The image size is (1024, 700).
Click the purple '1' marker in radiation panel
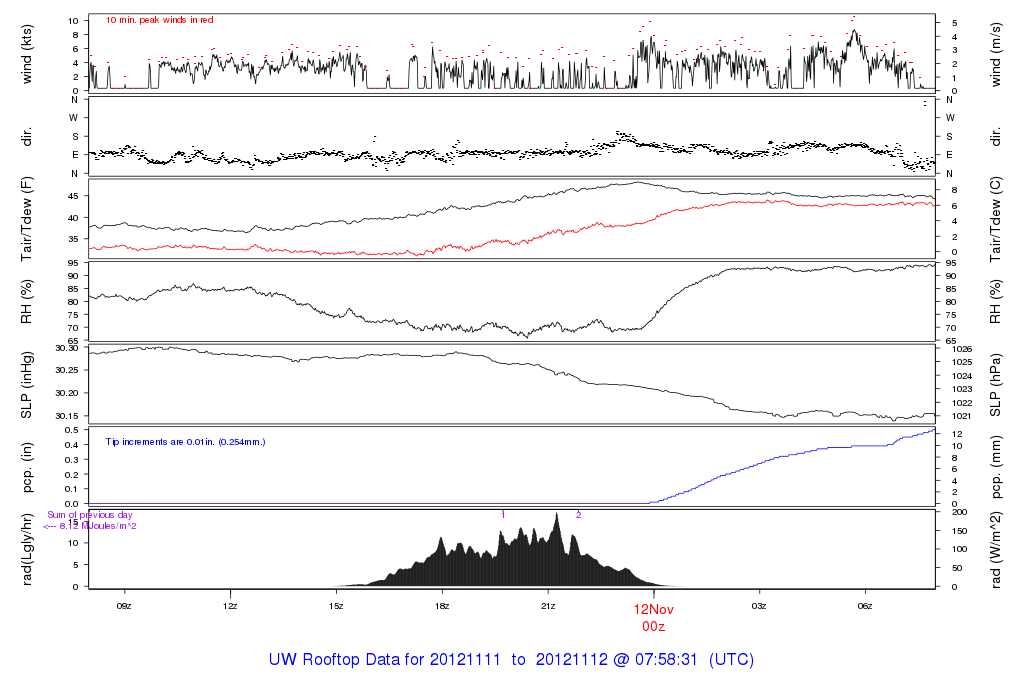503,515
